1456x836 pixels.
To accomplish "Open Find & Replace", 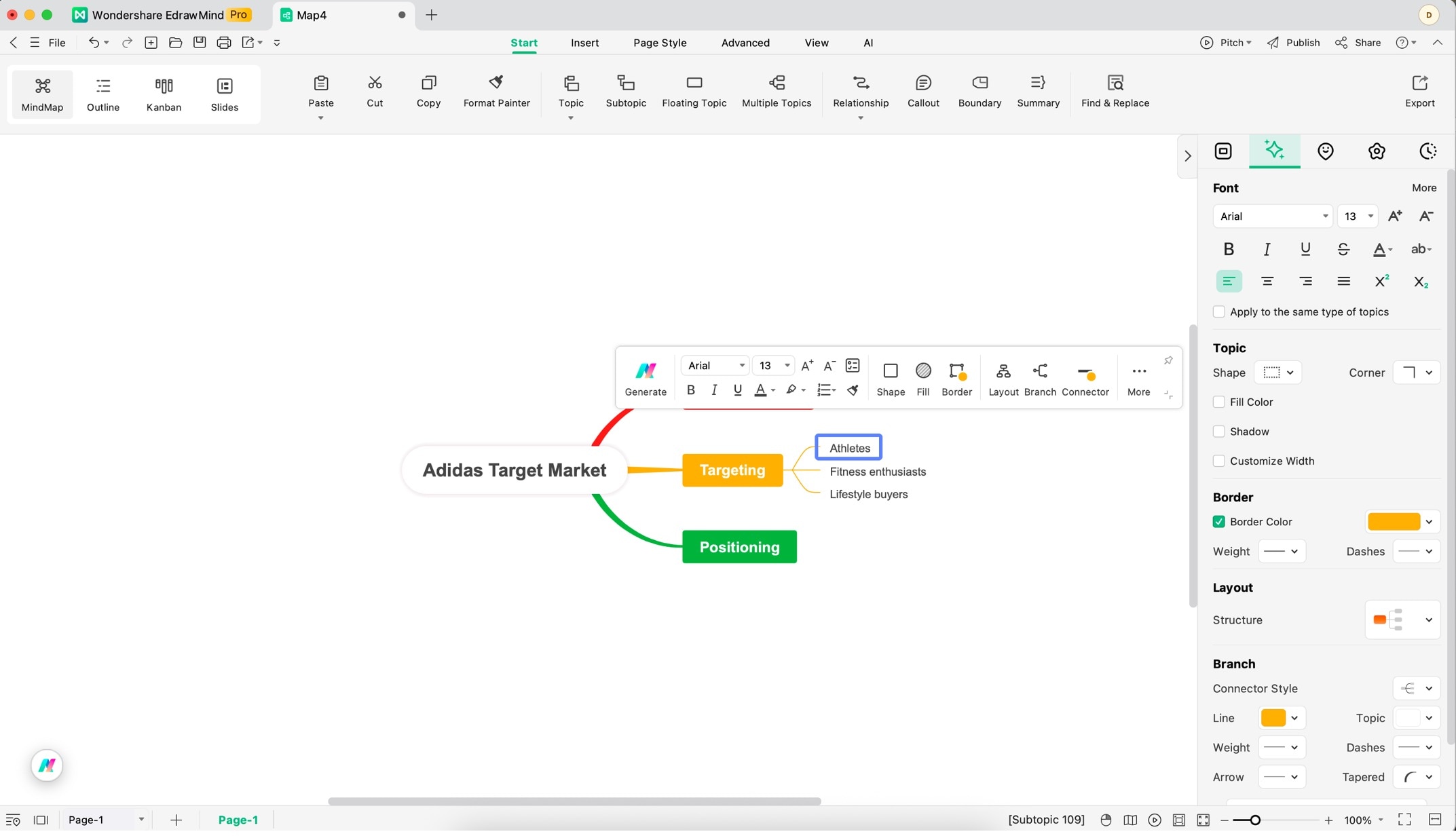I will tap(1115, 92).
